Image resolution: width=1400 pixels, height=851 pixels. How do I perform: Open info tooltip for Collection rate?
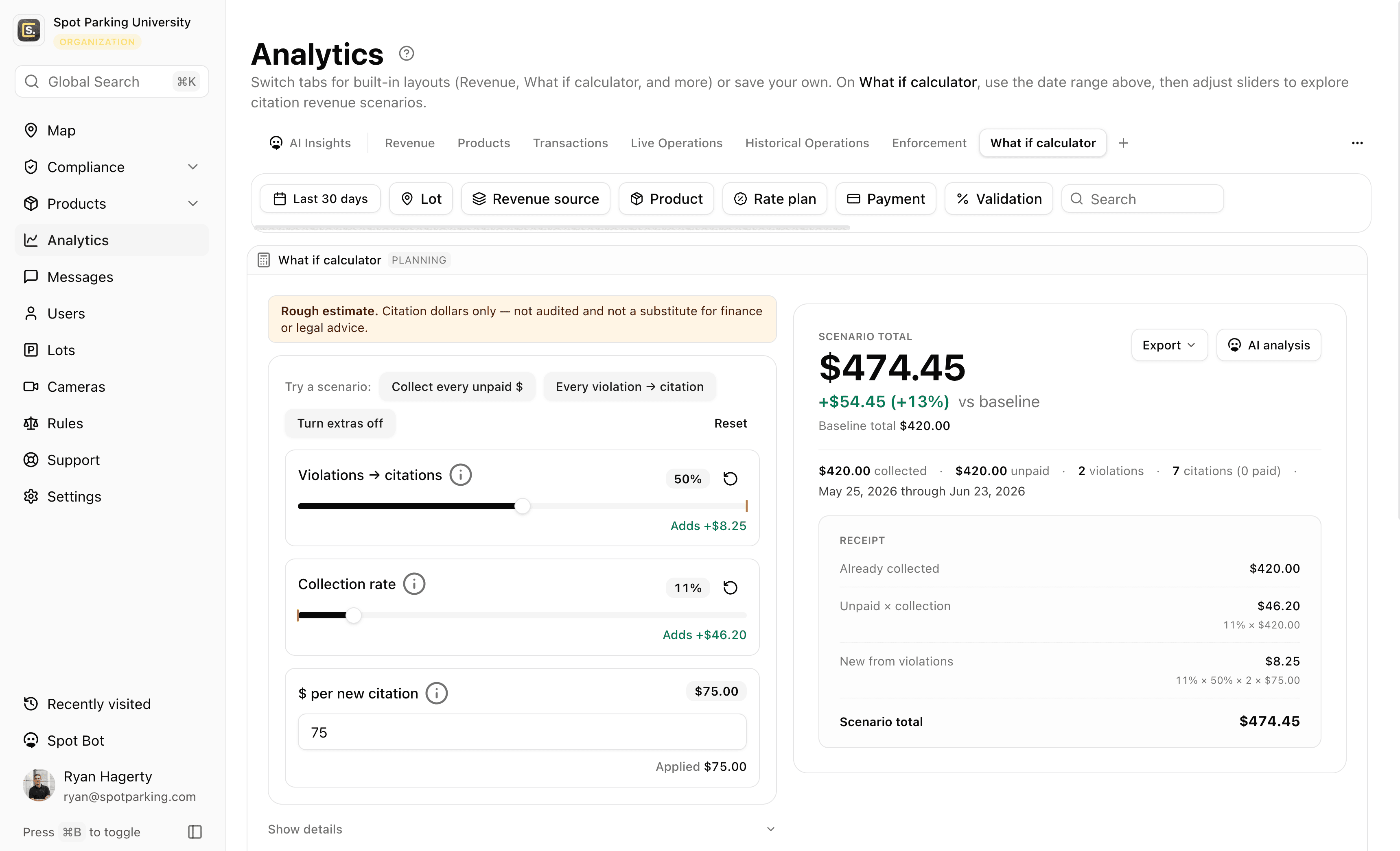(414, 584)
